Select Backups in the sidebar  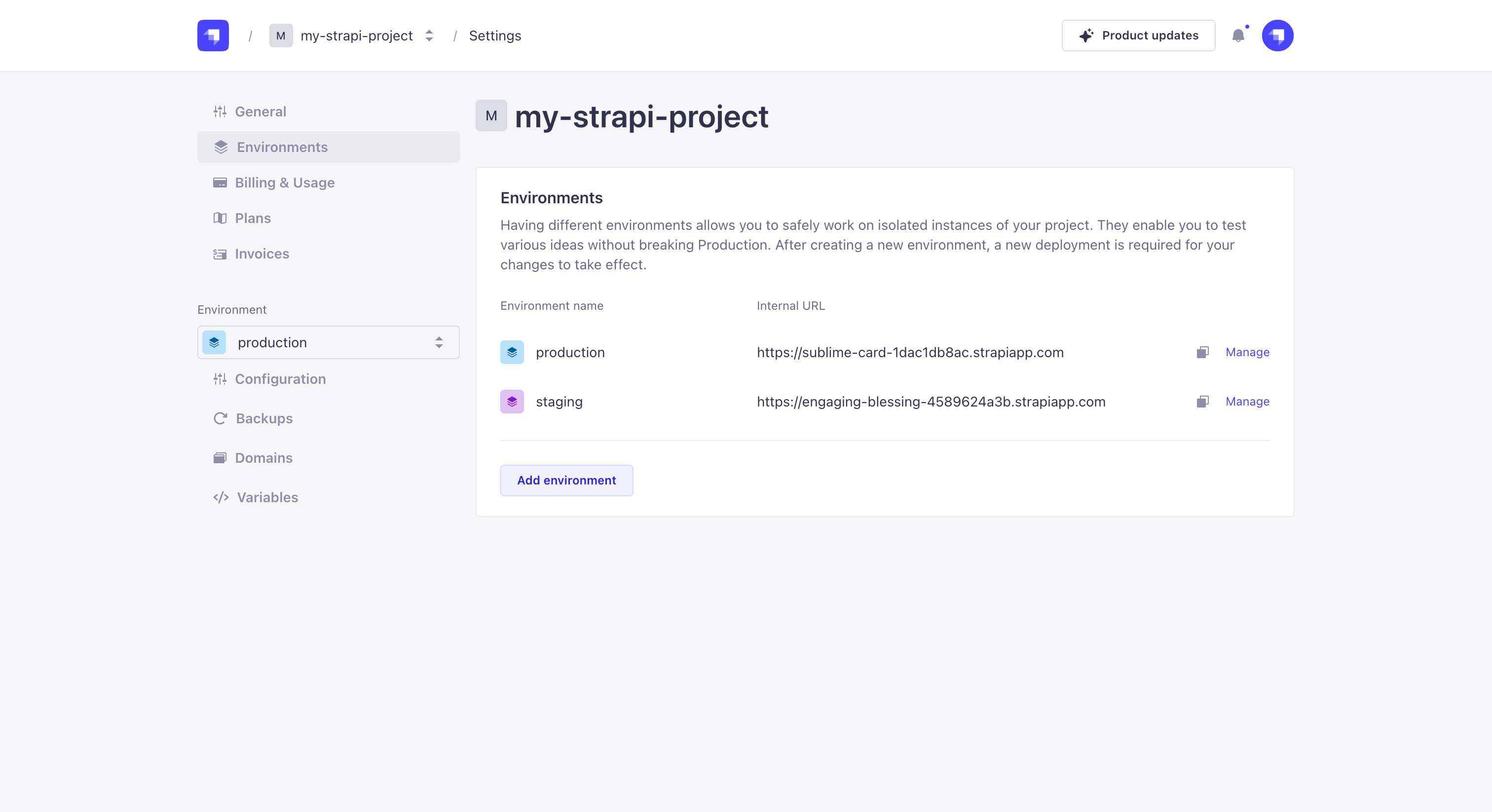click(x=263, y=418)
